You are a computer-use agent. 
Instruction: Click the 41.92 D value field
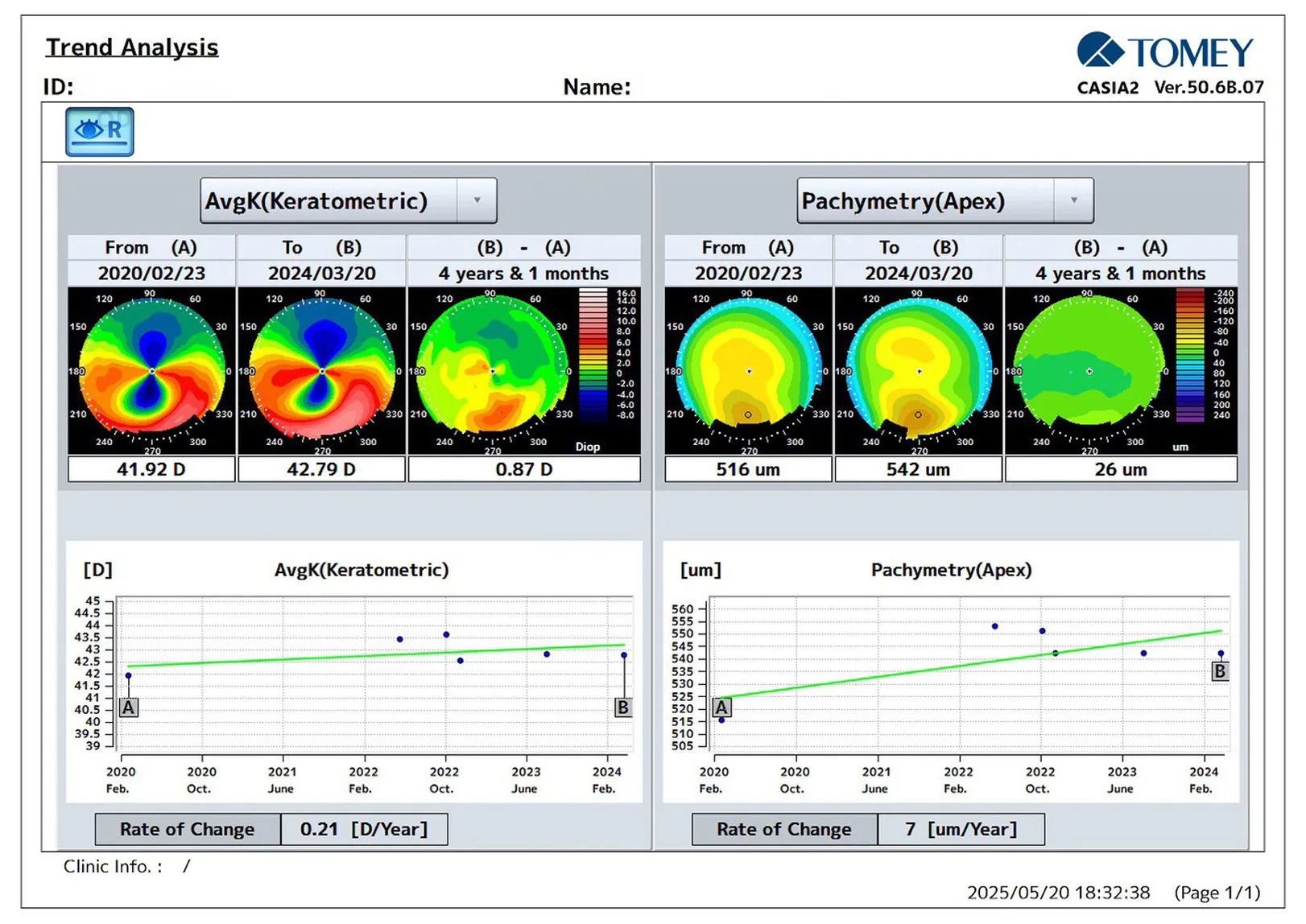point(151,469)
